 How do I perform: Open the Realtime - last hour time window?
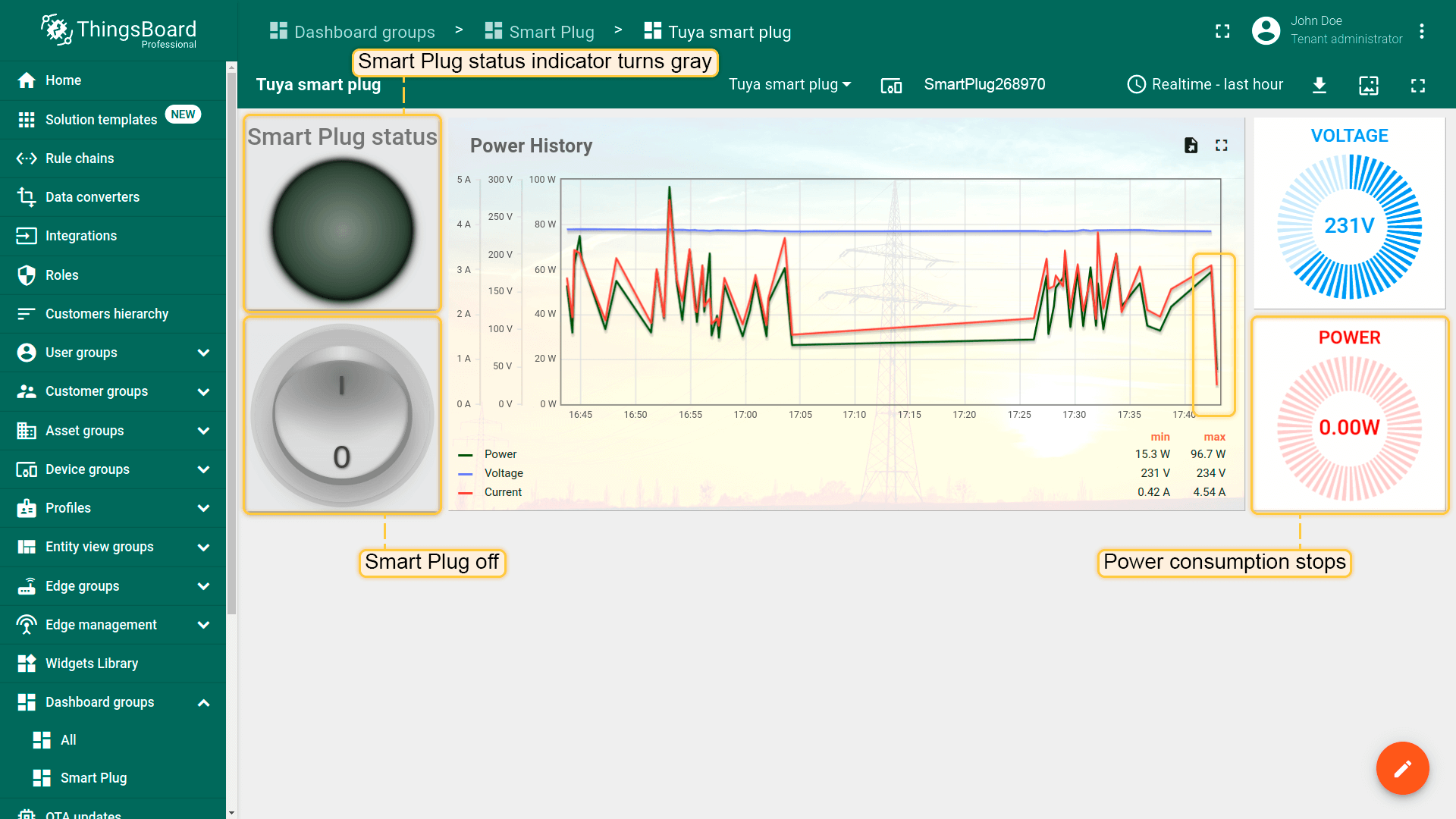(x=1205, y=84)
